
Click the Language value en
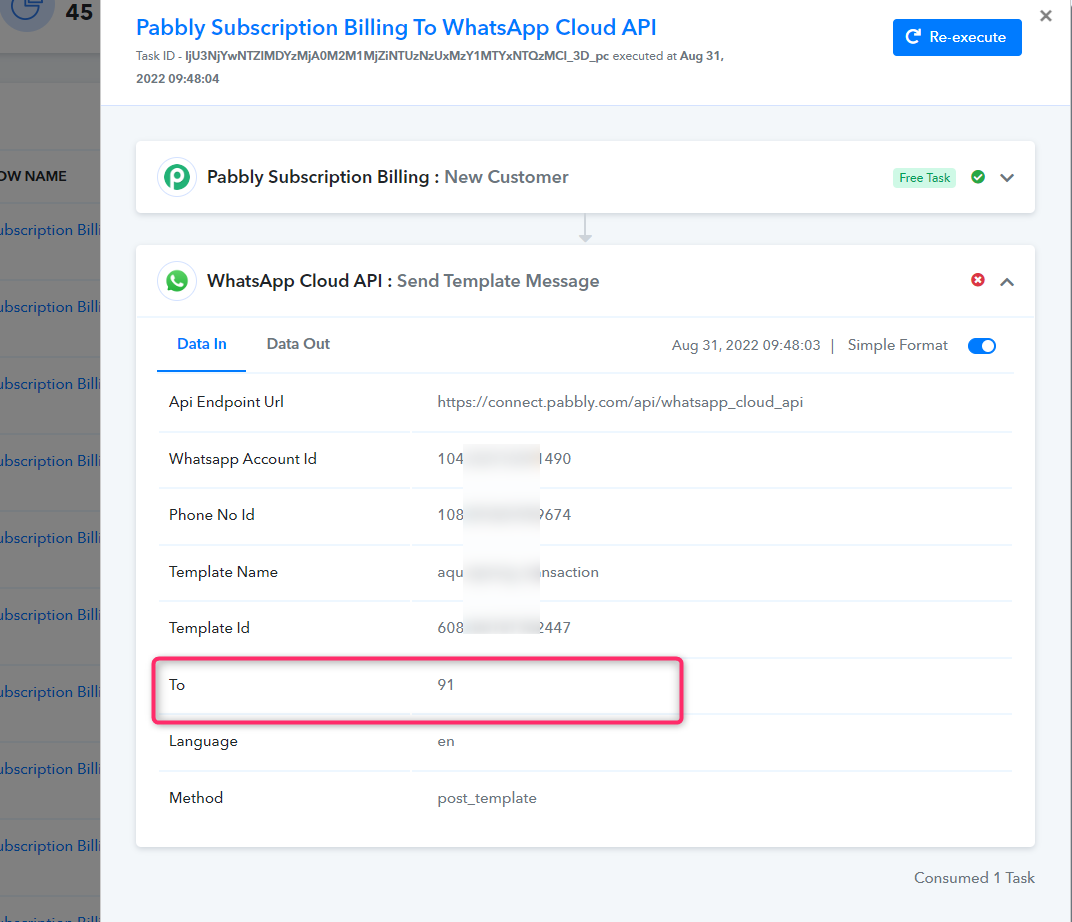(x=446, y=742)
